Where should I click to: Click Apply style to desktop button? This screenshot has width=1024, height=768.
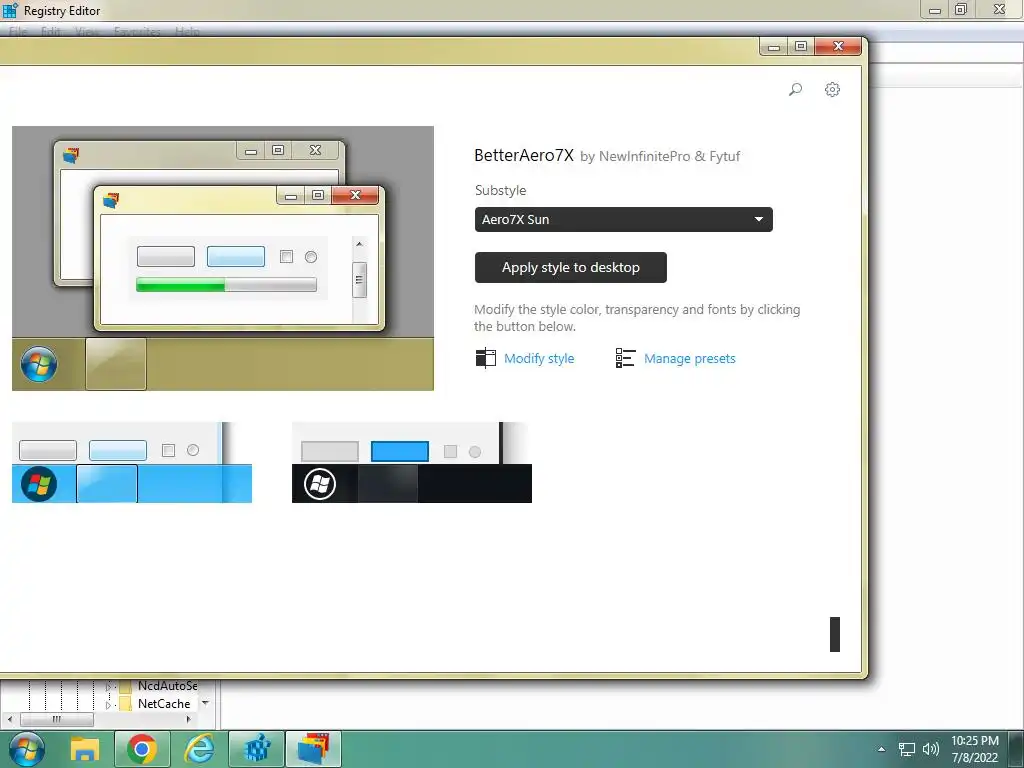(571, 267)
